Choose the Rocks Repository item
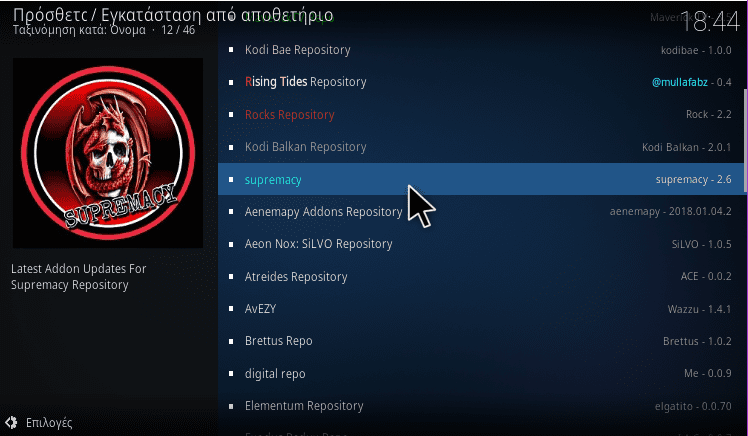Viewport: 748px width, 436px height. [481, 114]
